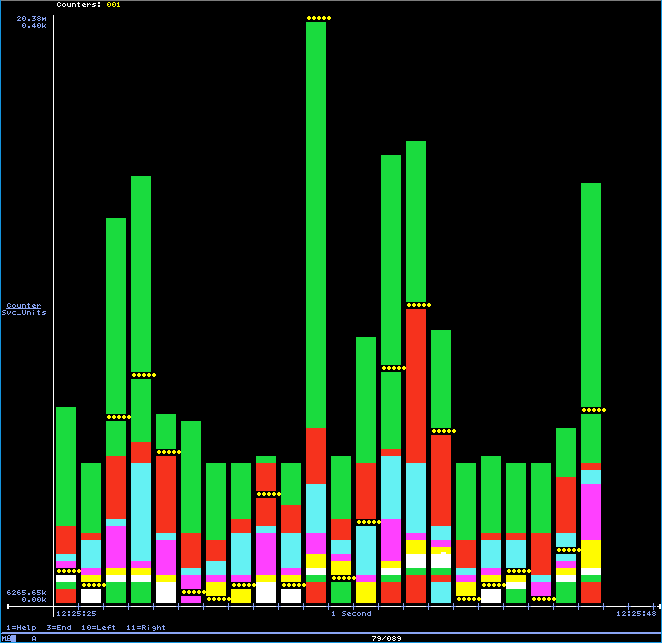Click the MA session status indicator

coord(7,637)
